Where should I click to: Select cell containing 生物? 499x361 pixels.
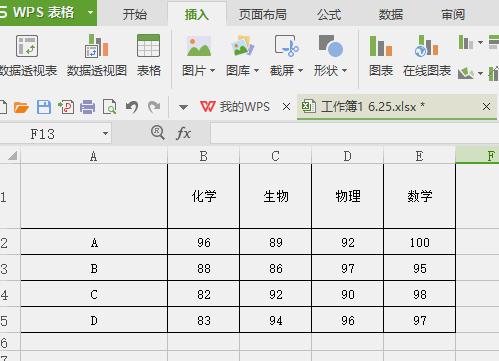pos(275,196)
